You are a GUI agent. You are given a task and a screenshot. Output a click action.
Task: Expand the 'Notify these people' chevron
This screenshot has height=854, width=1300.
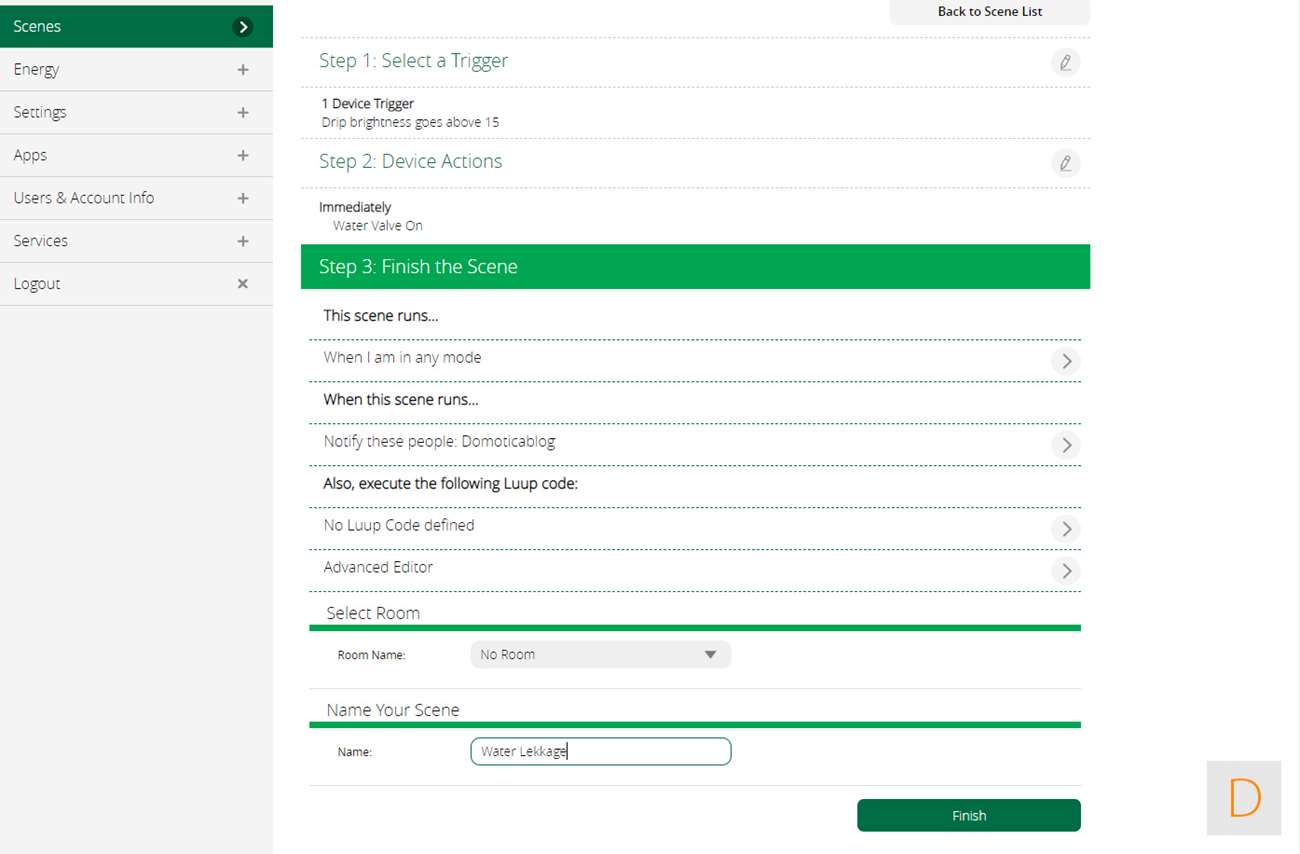(x=1065, y=445)
